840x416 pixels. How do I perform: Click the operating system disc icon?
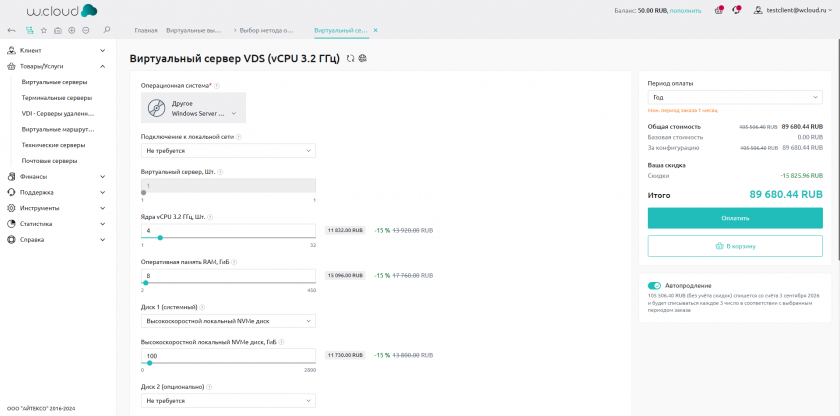pos(157,108)
